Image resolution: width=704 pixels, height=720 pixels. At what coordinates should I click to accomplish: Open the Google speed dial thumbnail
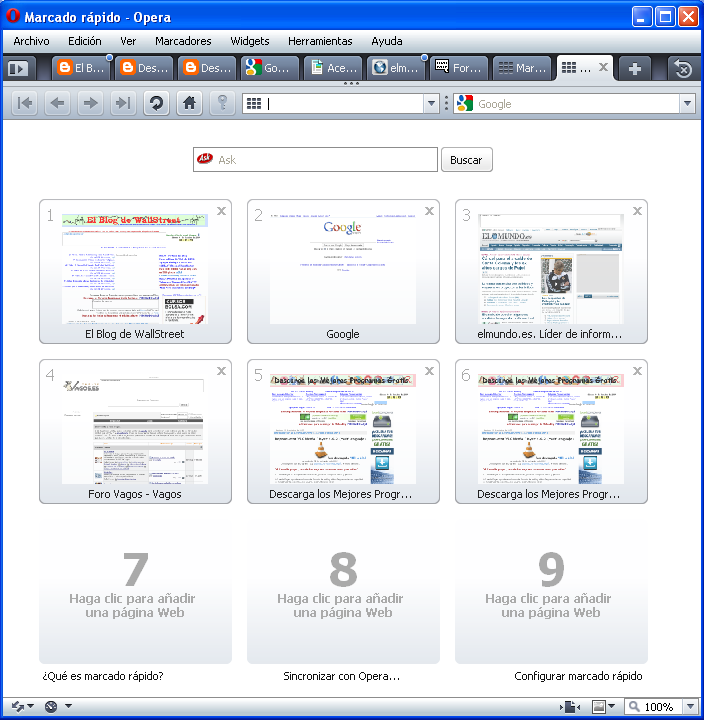tap(343, 271)
